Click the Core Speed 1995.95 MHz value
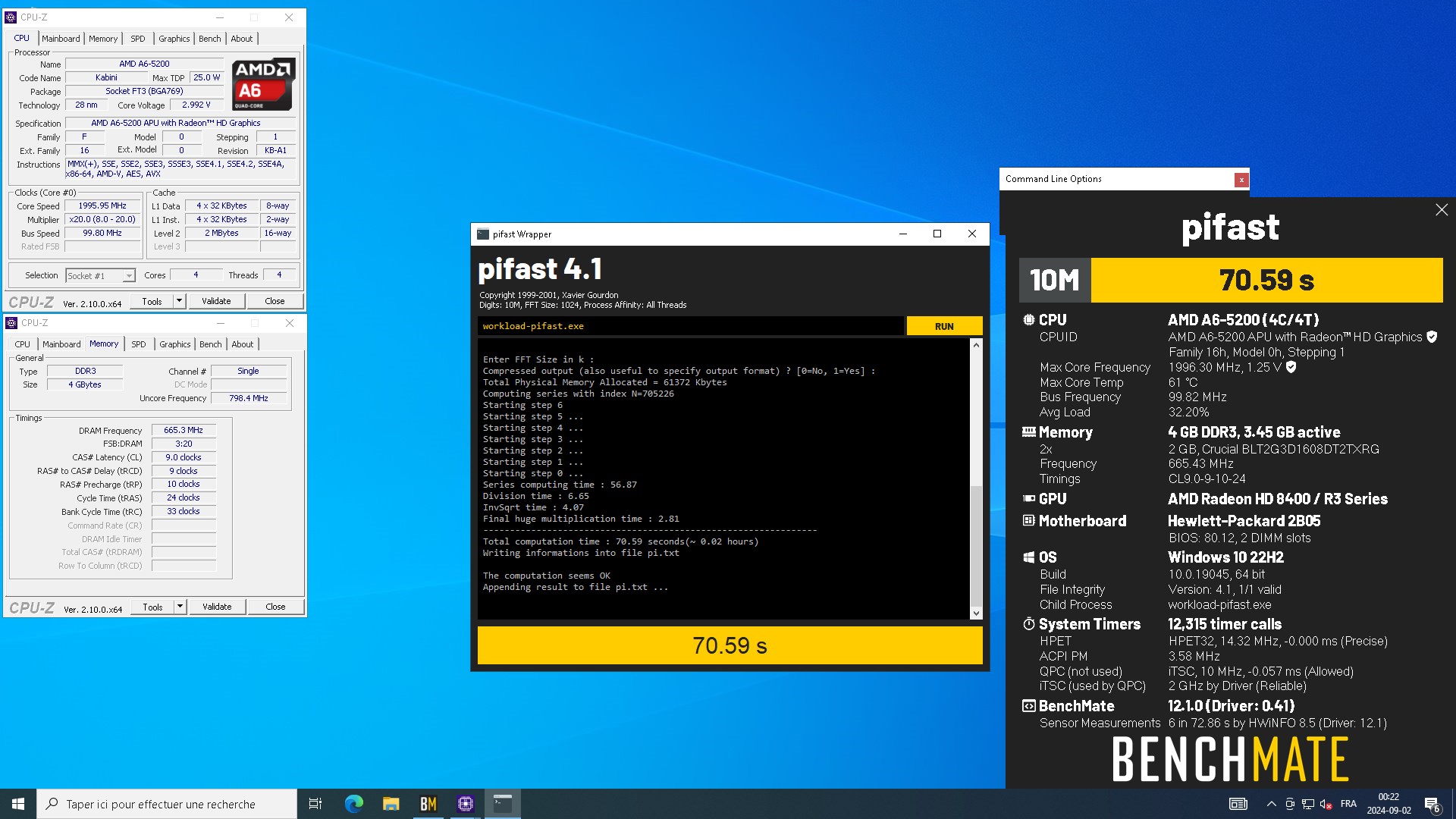Screen dimensions: 1456x819 tap(102, 206)
